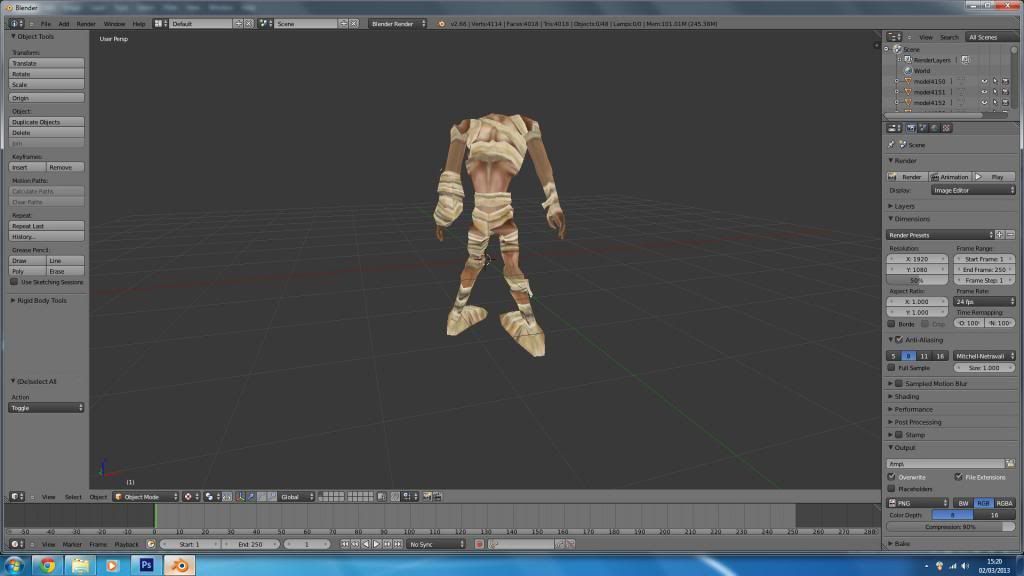
Task: Open the Mitchell-Netravali filter dropdown
Action: click(984, 356)
